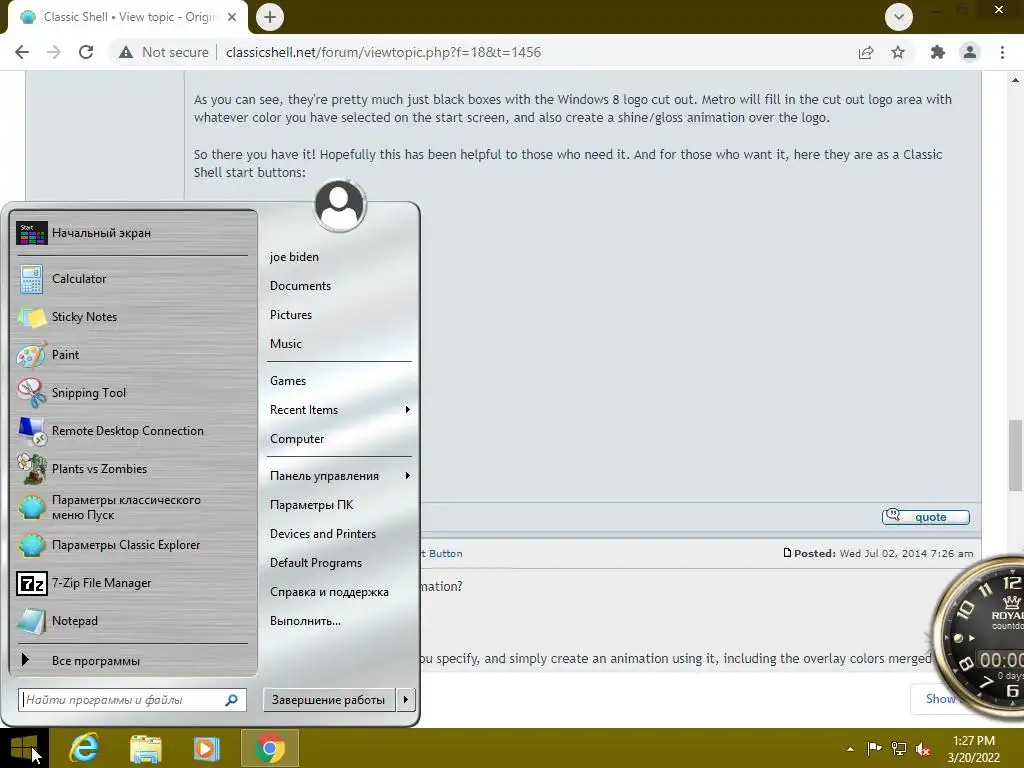Click the network tray icon
Viewport: 1024px width, 768px height.
pos(899,748)
